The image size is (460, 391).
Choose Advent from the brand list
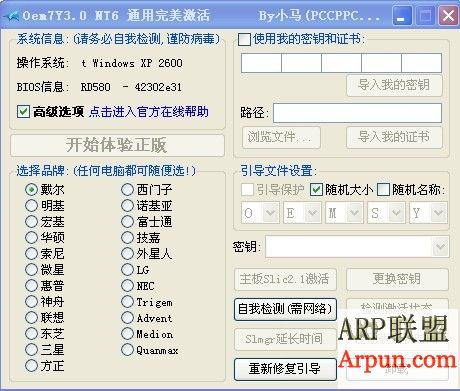click(x=127, y=317)
